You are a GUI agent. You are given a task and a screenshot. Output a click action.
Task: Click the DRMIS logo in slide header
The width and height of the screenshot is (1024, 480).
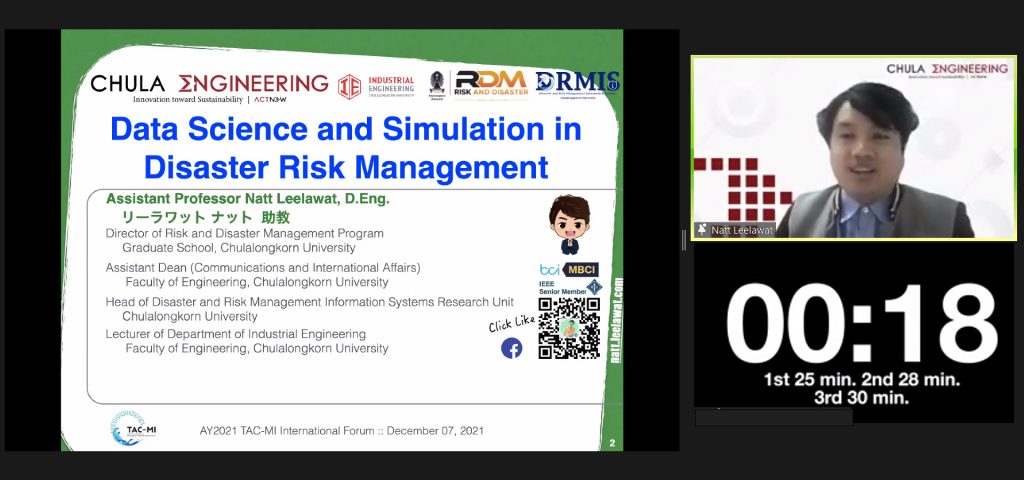coord(577,83)
